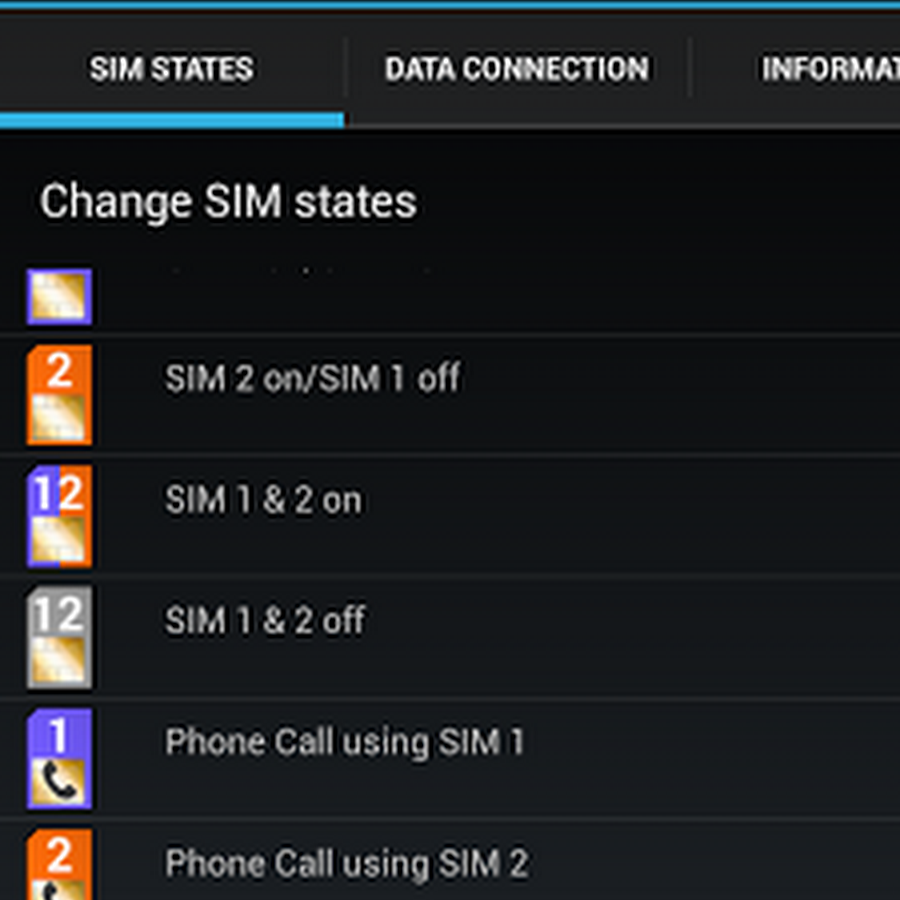This screenshot has height=900, width=900.
Task: Click the purple-orange 12 dual SIM icon
Action: (59, 516)
